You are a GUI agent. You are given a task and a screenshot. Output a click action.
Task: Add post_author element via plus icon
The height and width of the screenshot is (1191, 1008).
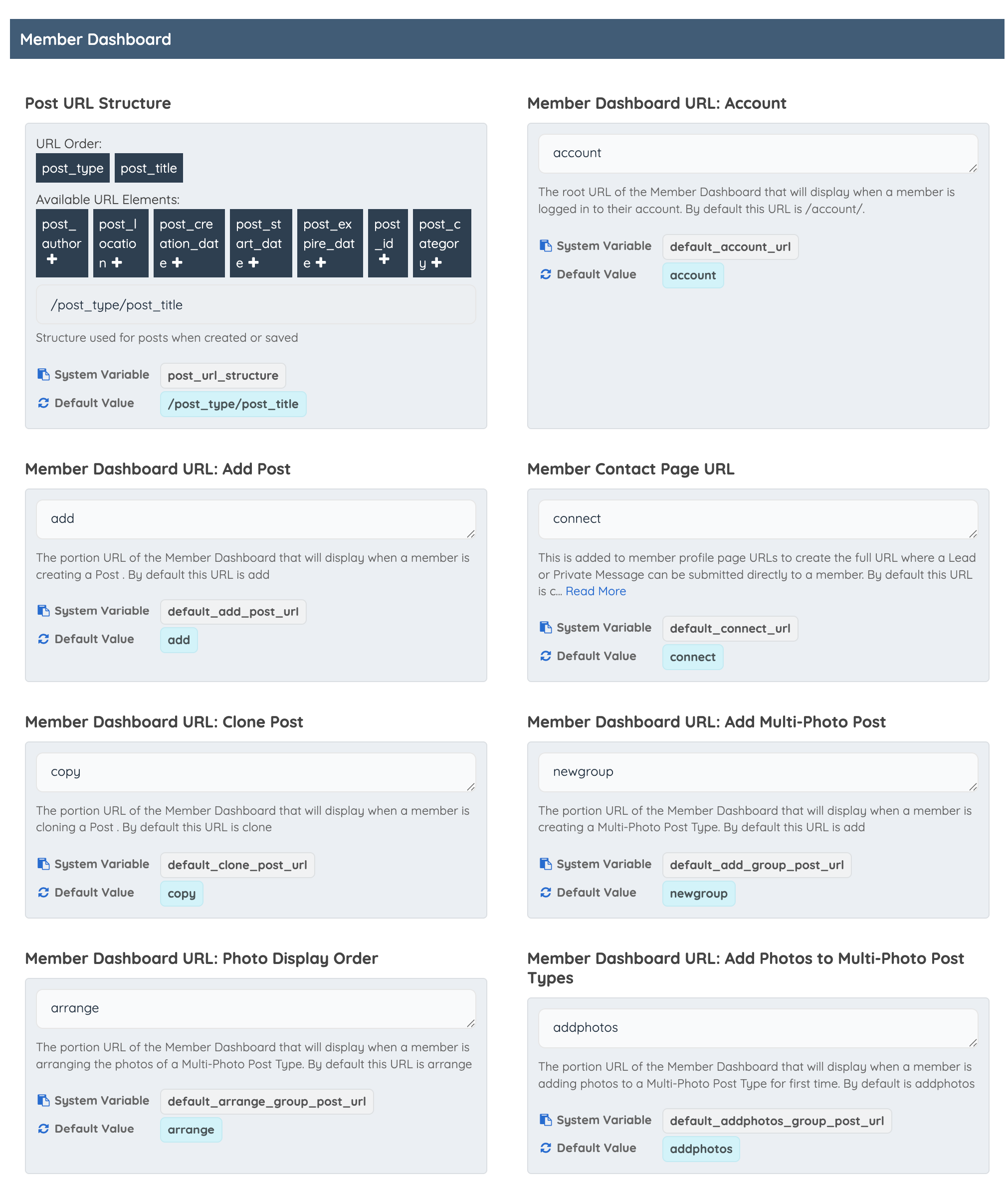coord(52,259)
